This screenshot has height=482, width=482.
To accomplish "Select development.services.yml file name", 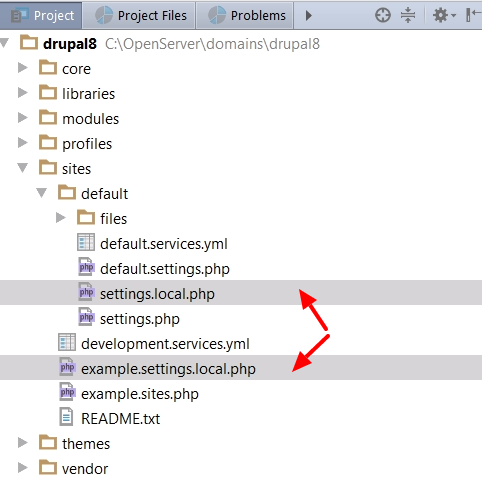I will pos(165,344).
